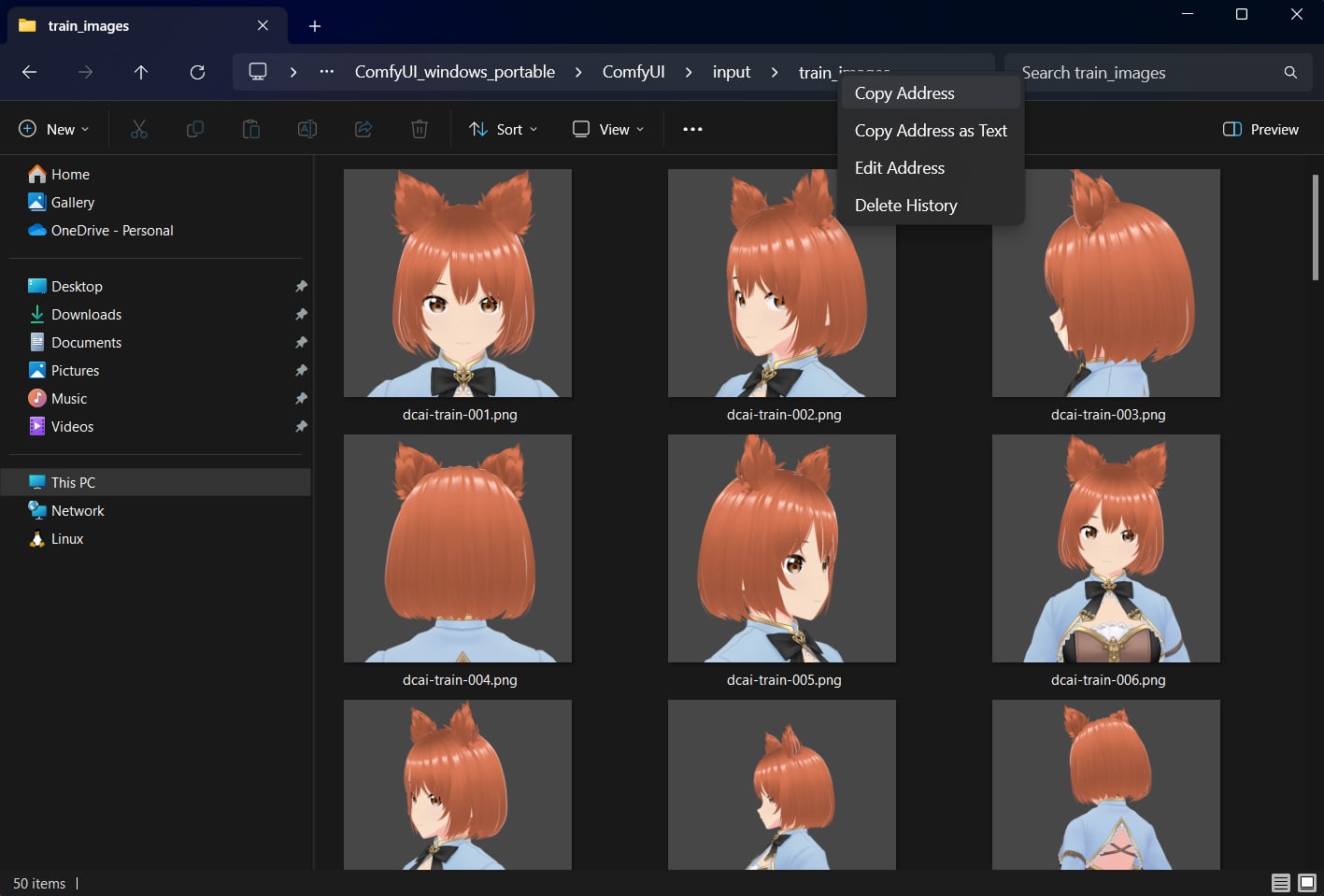Click the Share icon in toolbar

pyautogui.click(x=363, y=129)
